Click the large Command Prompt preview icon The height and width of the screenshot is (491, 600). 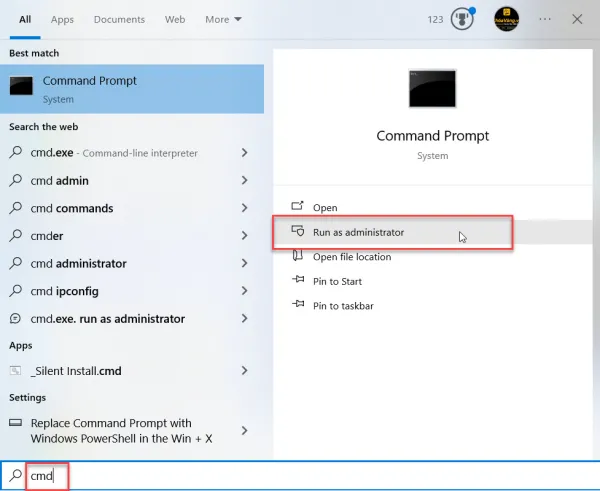click(432, 88)
